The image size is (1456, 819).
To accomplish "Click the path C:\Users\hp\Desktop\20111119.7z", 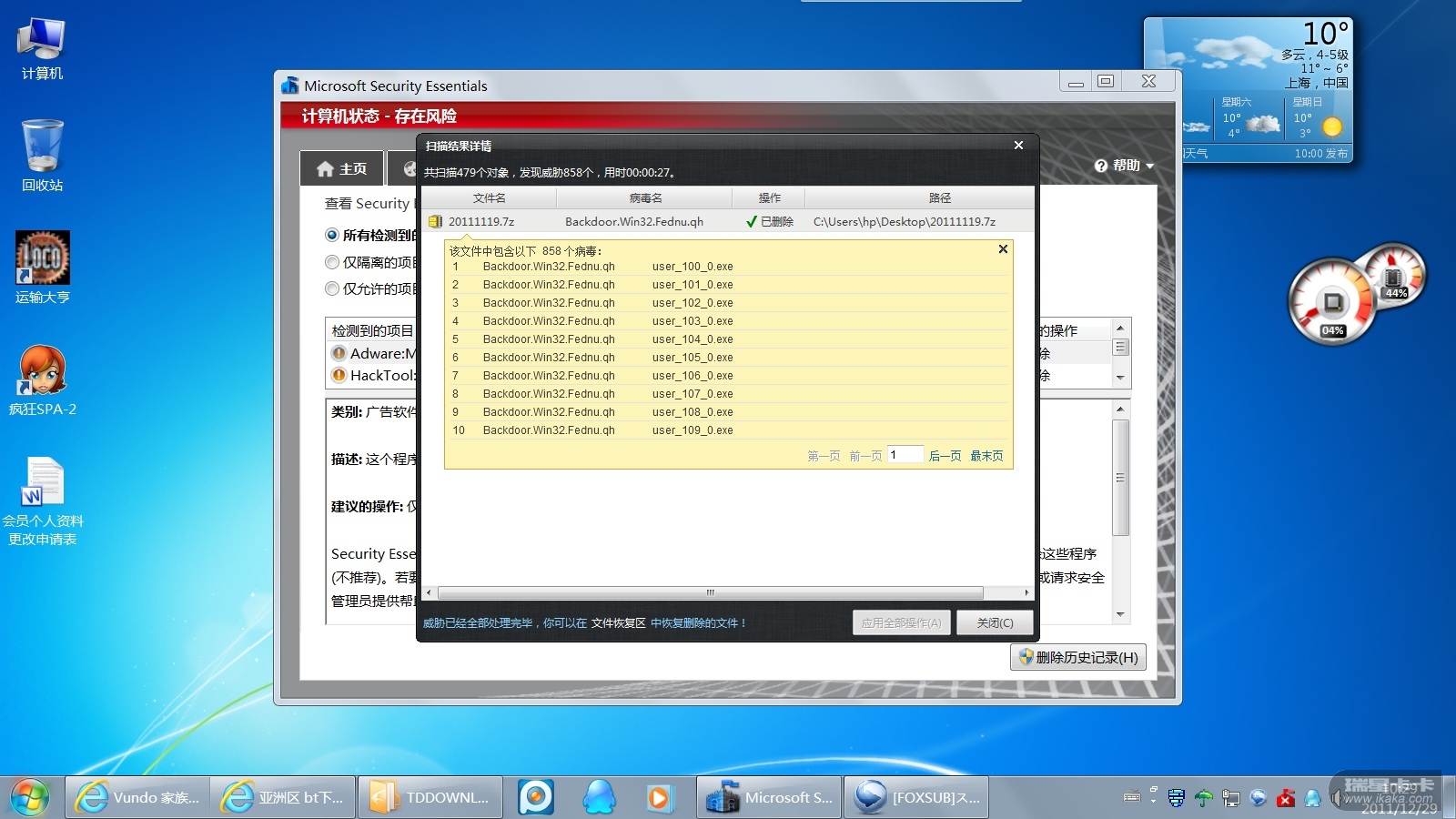I will point(905,221).
